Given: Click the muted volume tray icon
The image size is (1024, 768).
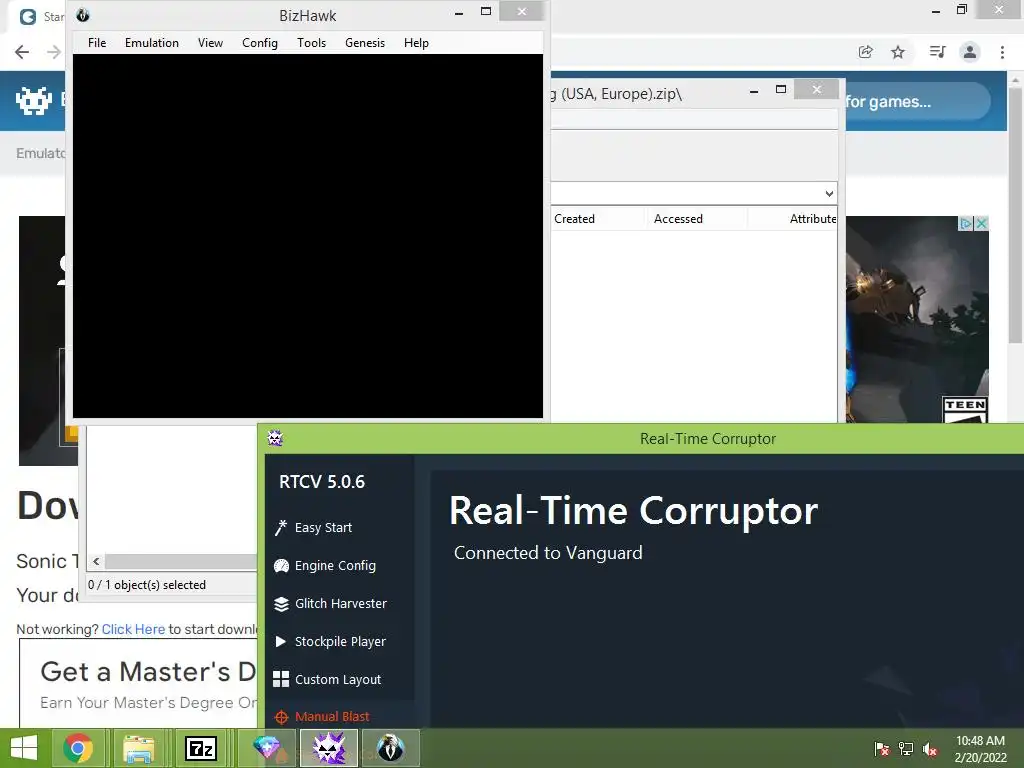Looking at the screenshot, I should [930, 749].
